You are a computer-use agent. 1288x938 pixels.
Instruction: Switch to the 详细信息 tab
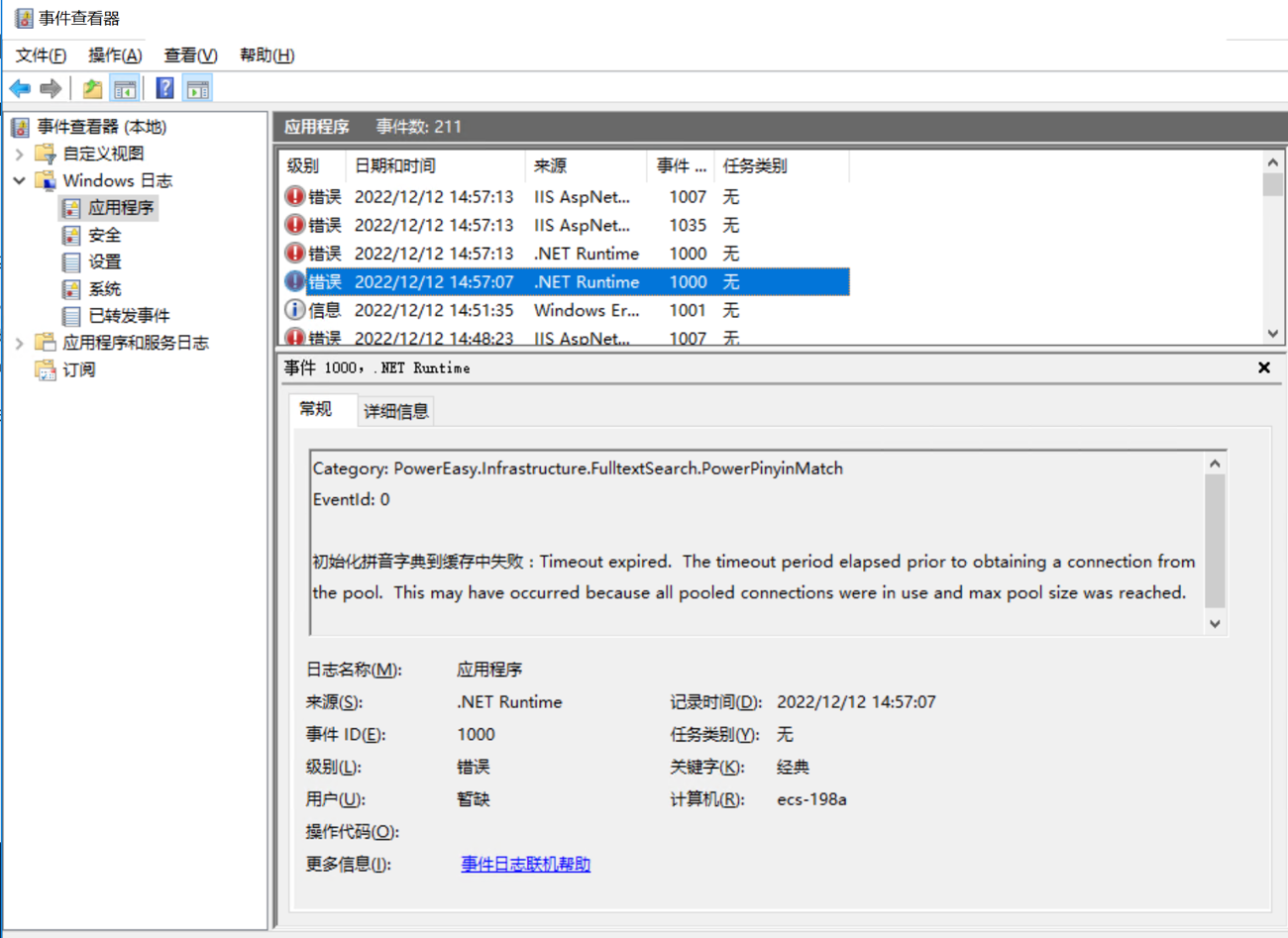[x=395, y=411]
